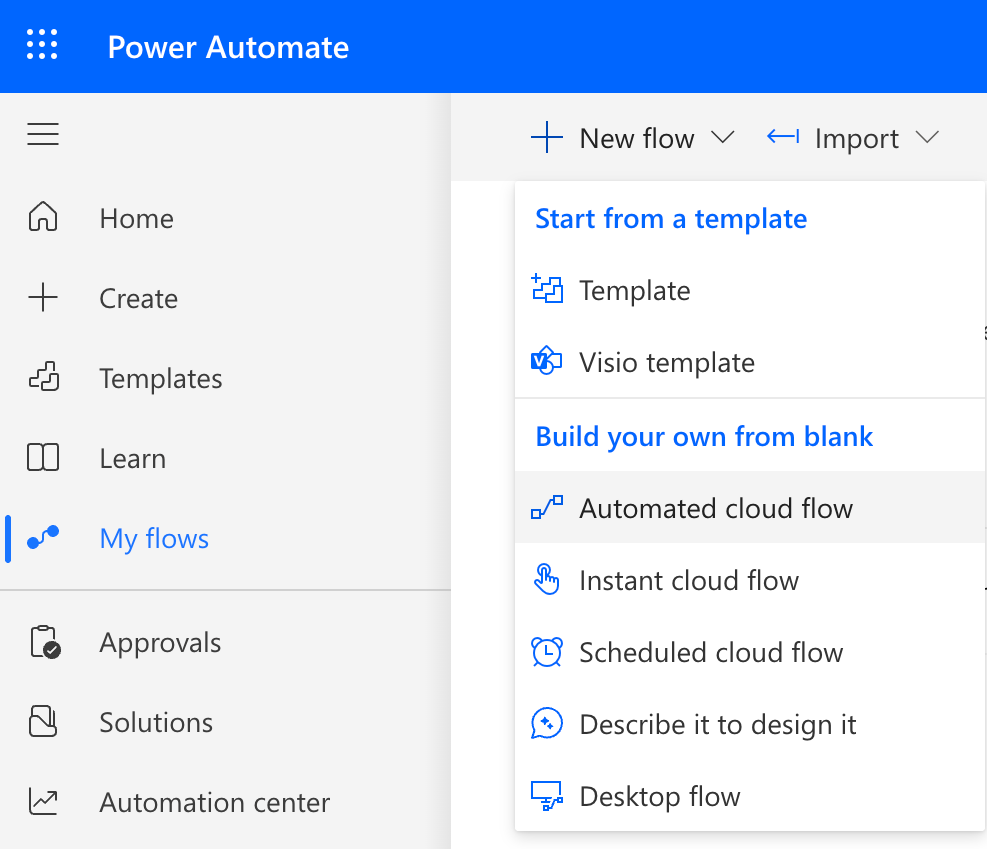Click the New flow button label

pos(637,138)
